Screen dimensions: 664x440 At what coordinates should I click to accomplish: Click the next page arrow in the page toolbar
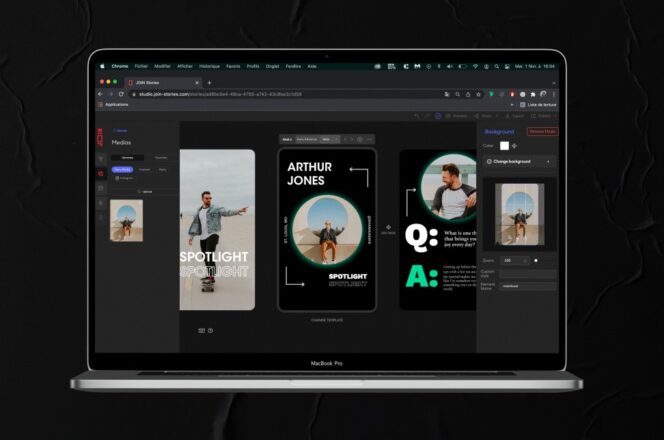[x=352, y=139]
